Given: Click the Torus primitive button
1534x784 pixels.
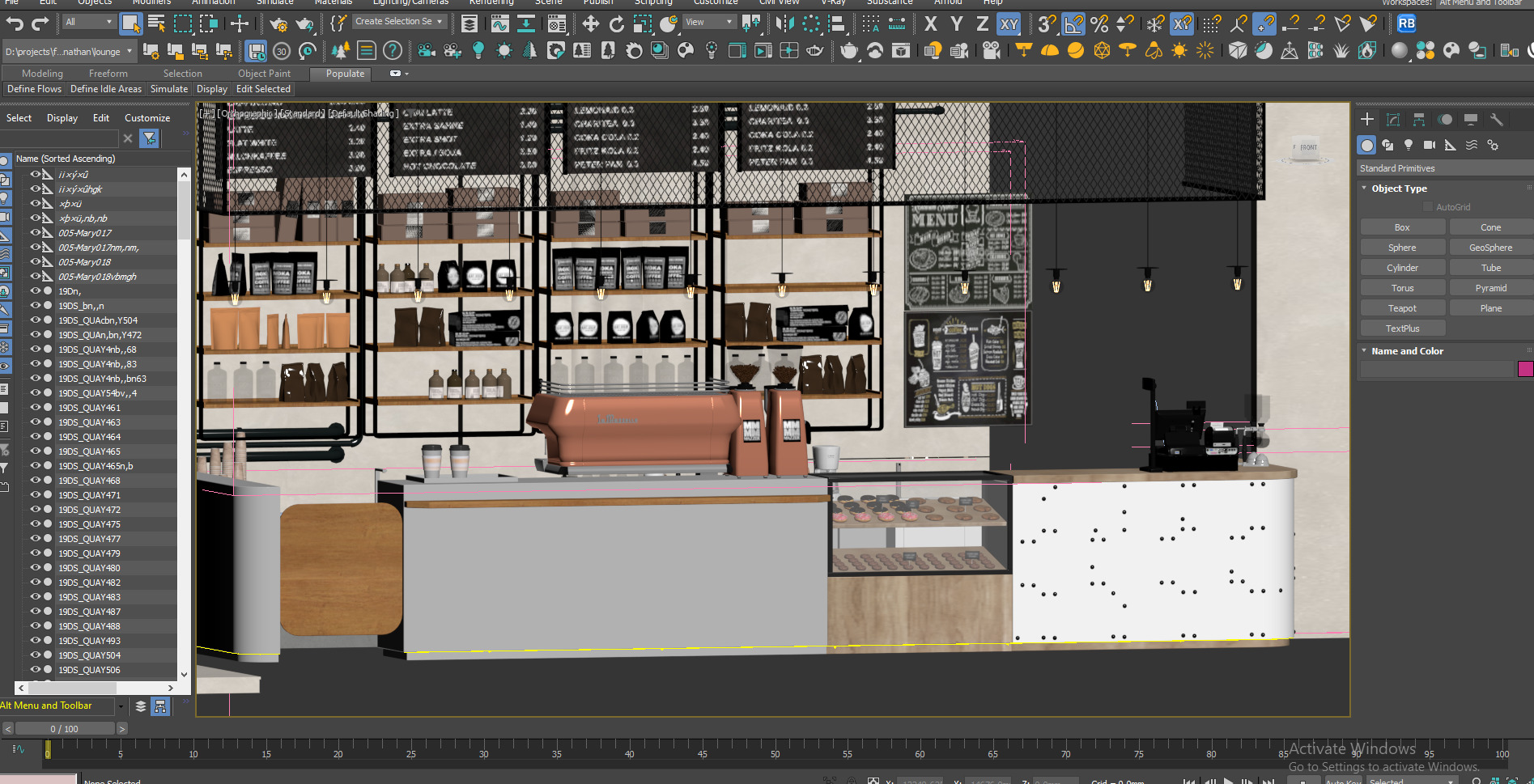Looking at the screenshot, I should pyautogui.click(x=1402, y=288).
